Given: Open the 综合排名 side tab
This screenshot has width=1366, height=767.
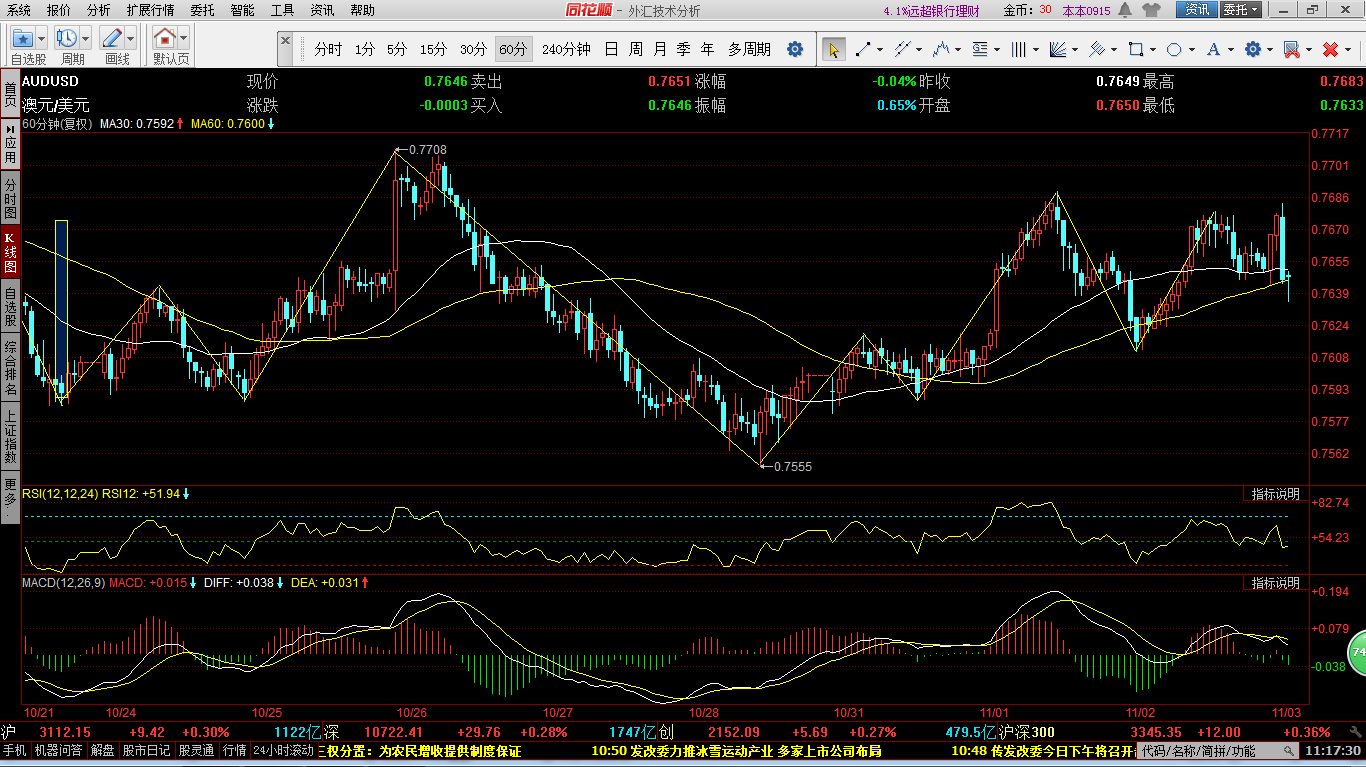Looking at the screenshot, I should click(10, 367).
